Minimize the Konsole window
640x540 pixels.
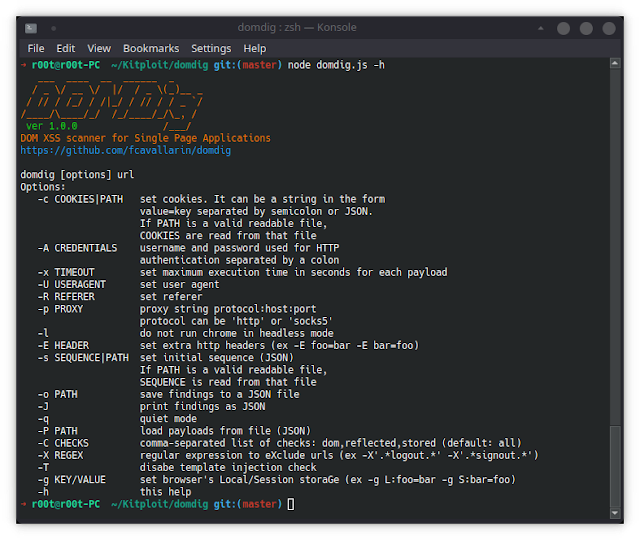[x=563, y=28]
